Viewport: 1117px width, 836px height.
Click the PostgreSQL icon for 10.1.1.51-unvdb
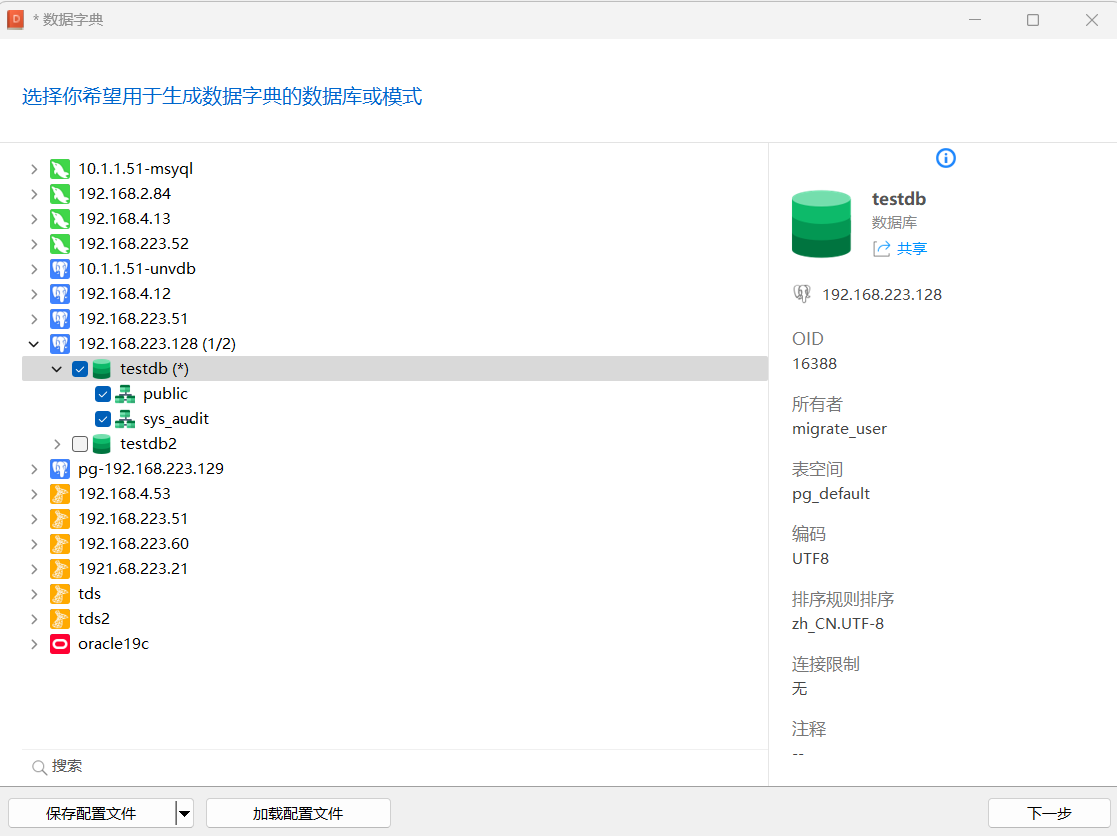[x=60, y=269]
